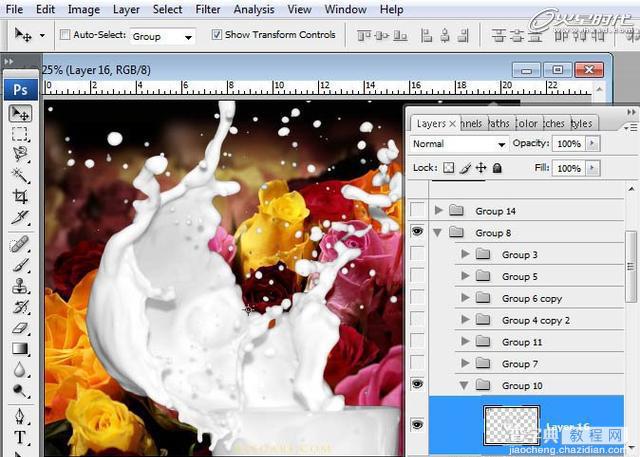
Task: Select the Move tool in toolbox
Action: [20, 113]
